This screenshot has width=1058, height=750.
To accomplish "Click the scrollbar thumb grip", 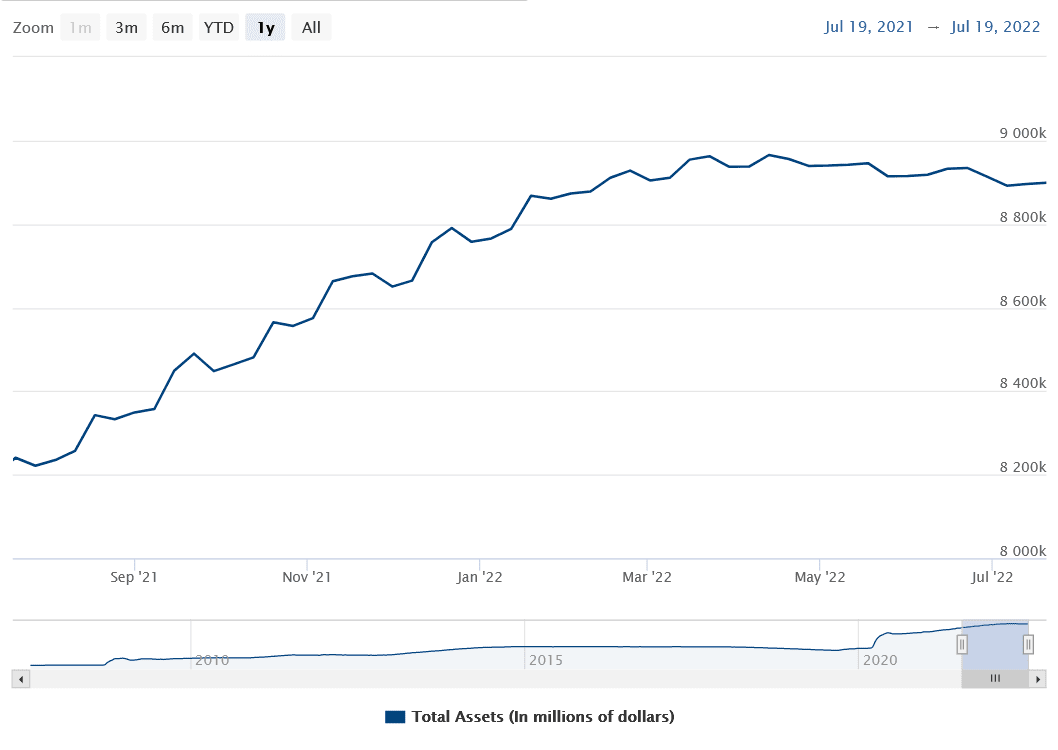I will 995,679.
